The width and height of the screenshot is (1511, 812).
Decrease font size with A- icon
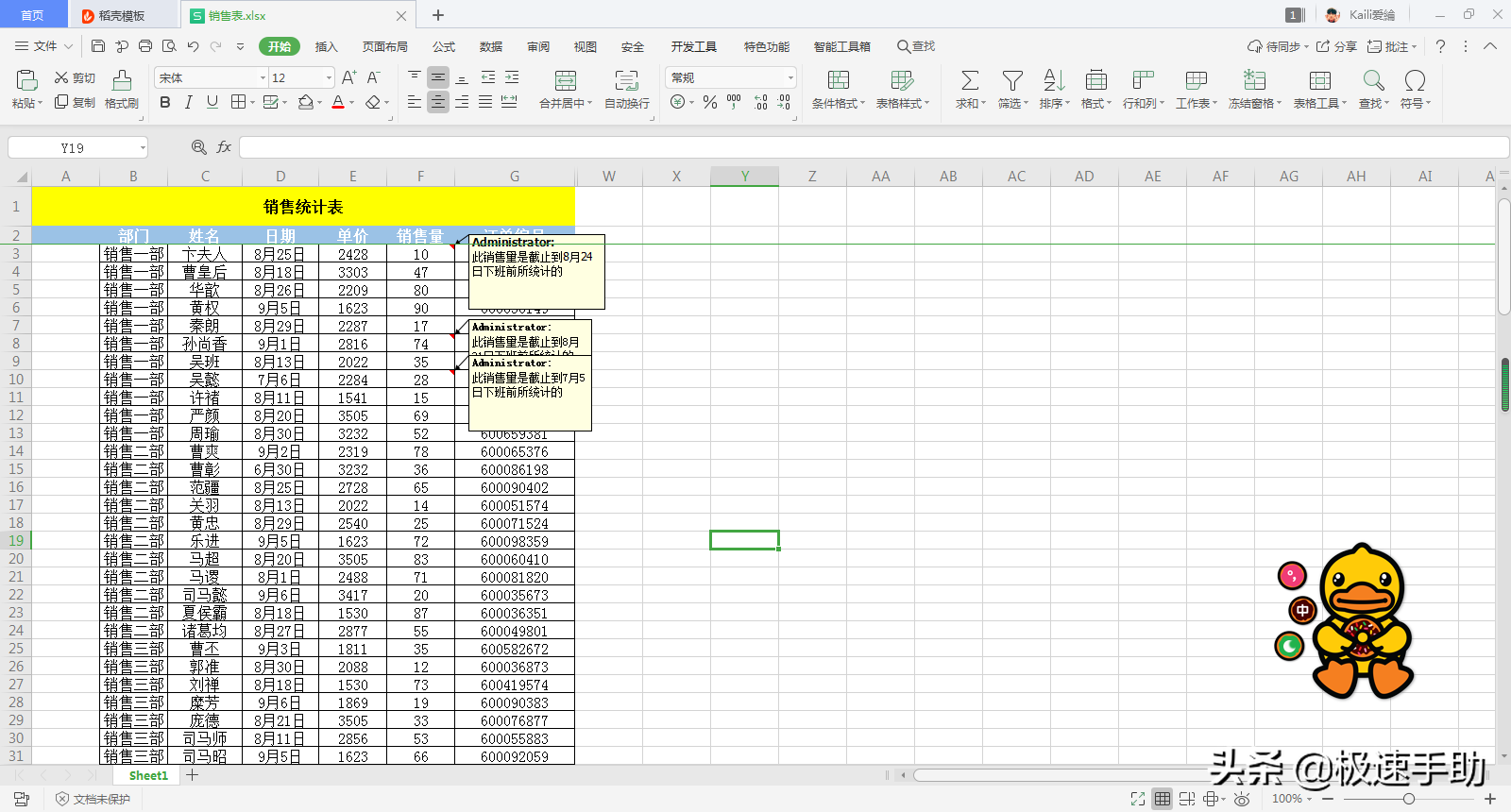373,77
